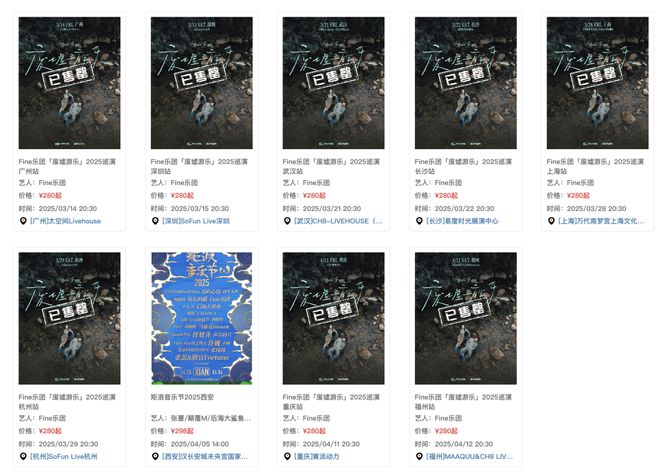660x473 pixels.
Task: Open the 重庆站 poster dated 4/11
Action: pos(333,318)
